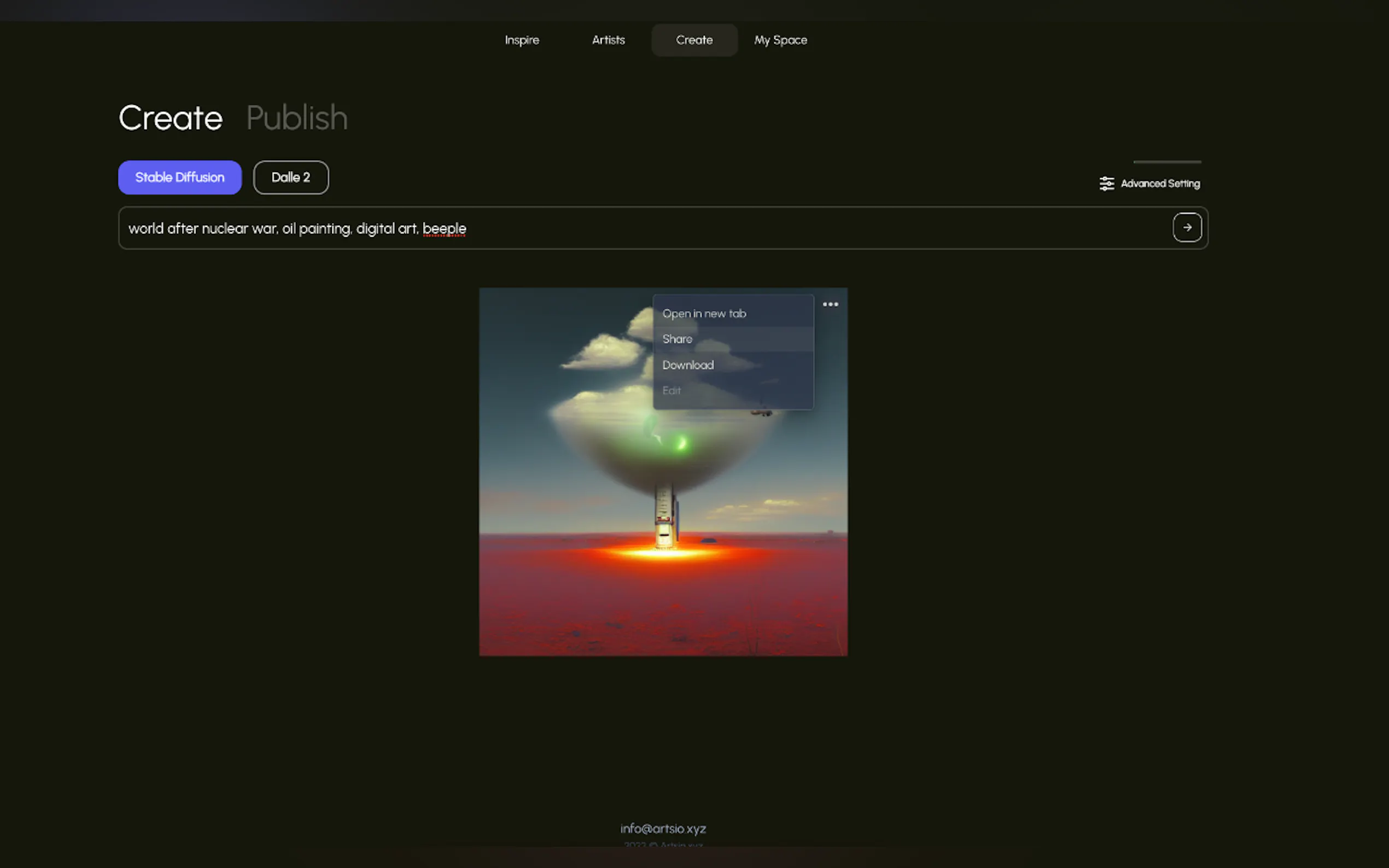Choose Open in new tab option

[x=704, y=313]
